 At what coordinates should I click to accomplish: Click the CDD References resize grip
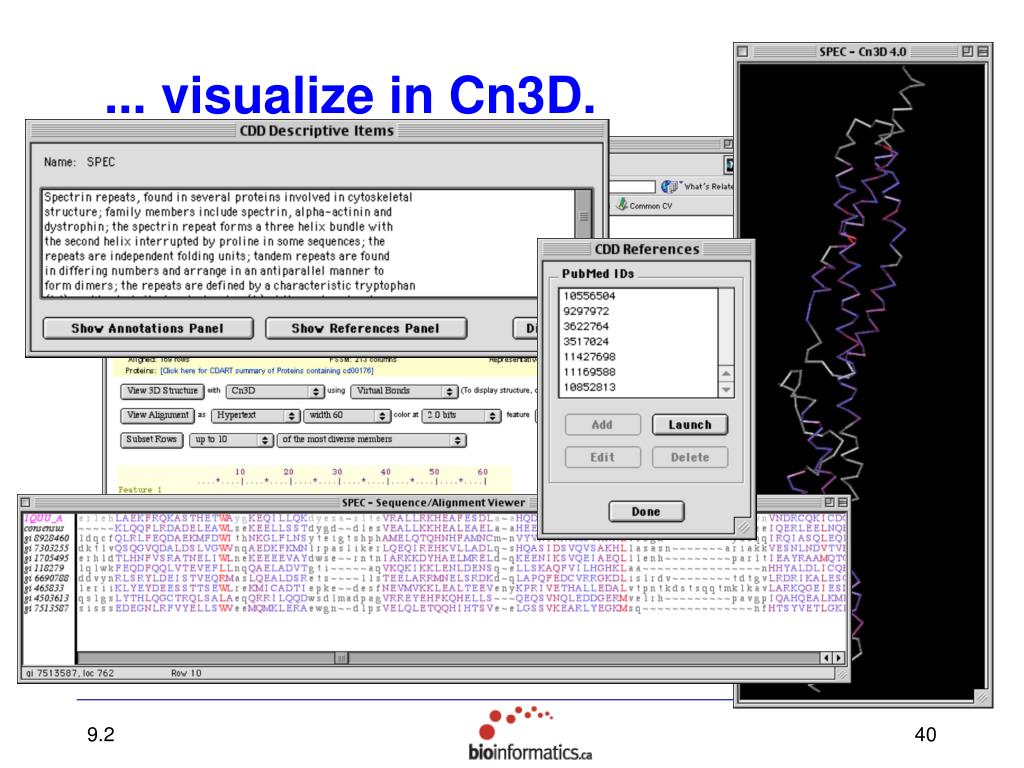pos(743,526)
